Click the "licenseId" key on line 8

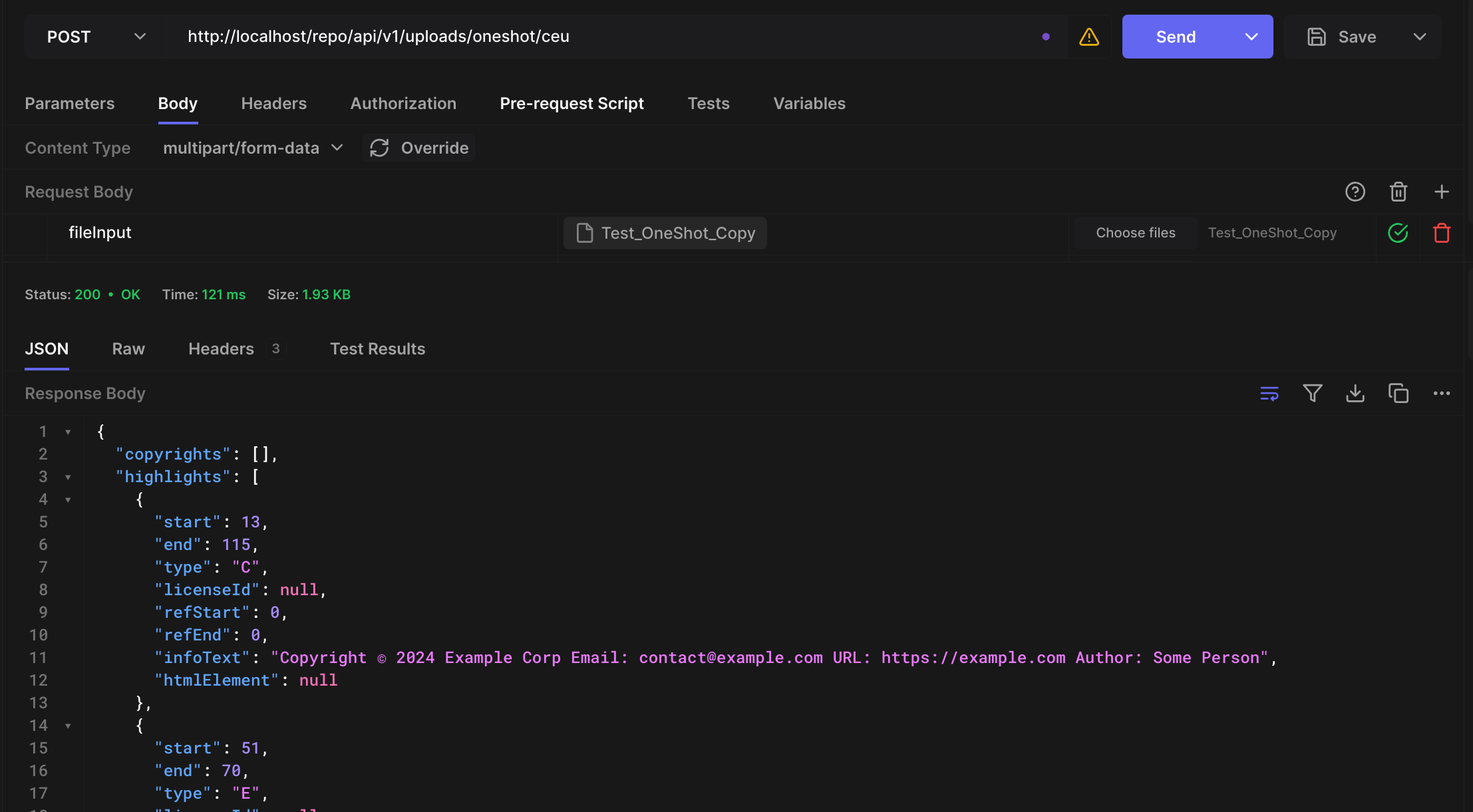(x=207, y=590)
